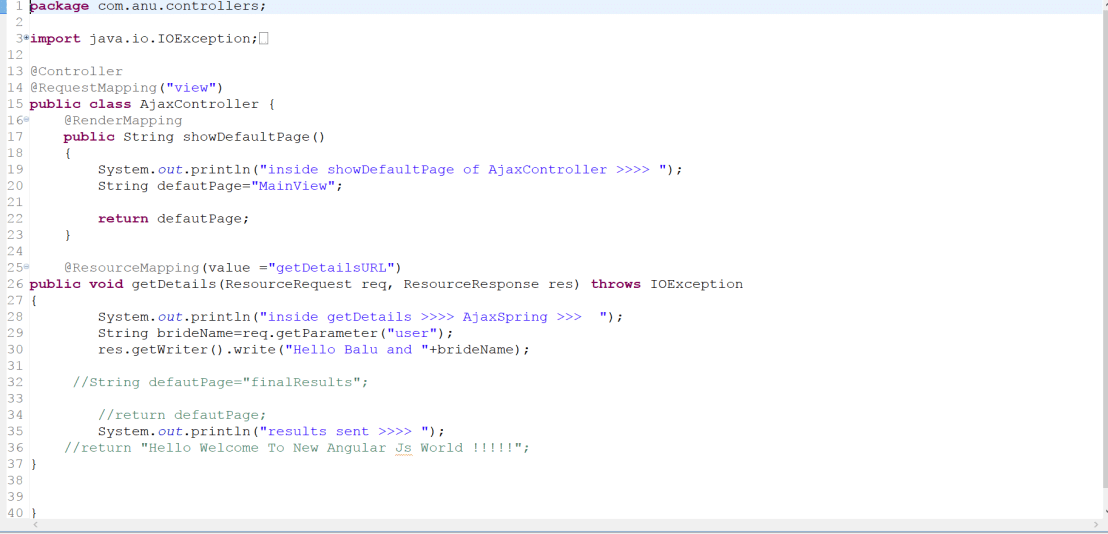Click IOException in the throws clause
Viewport: 1108px width, 534px height.
click(696, 284)
